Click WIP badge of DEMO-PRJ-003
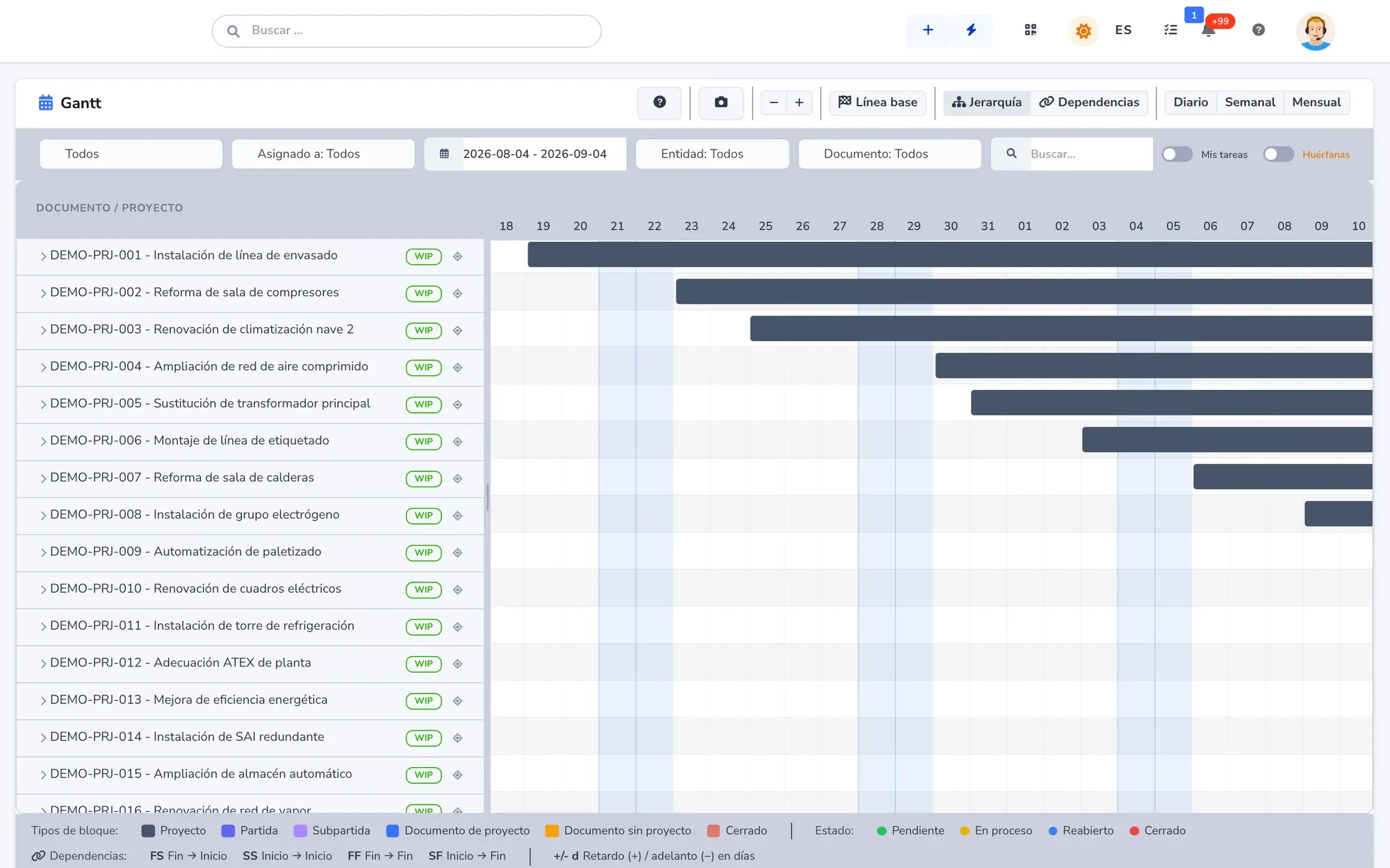This screenshot has width=1390, height=868. 423,330
